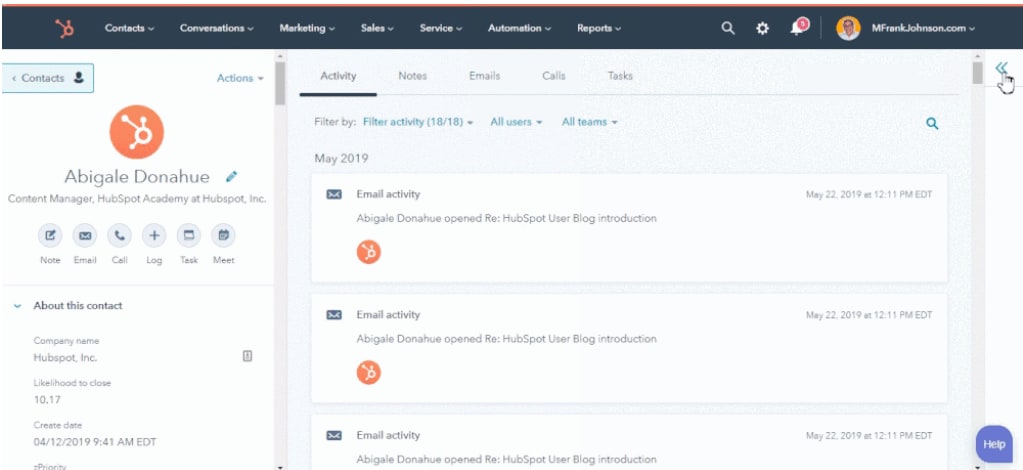Click the May 2019 timeline heading
The width and height of the screenshot is (1023, 470).
[341, 159]
